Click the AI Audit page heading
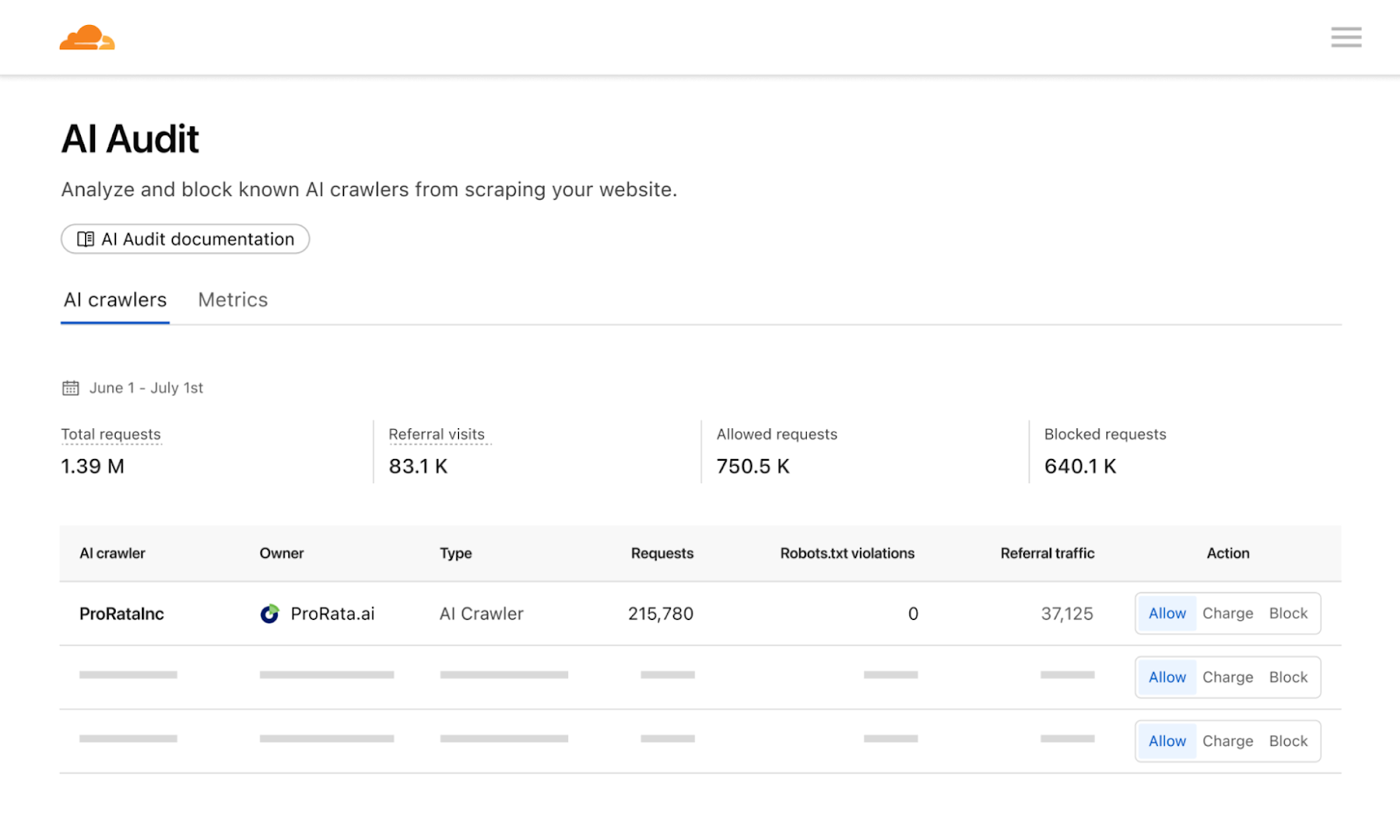 [130, 139]
